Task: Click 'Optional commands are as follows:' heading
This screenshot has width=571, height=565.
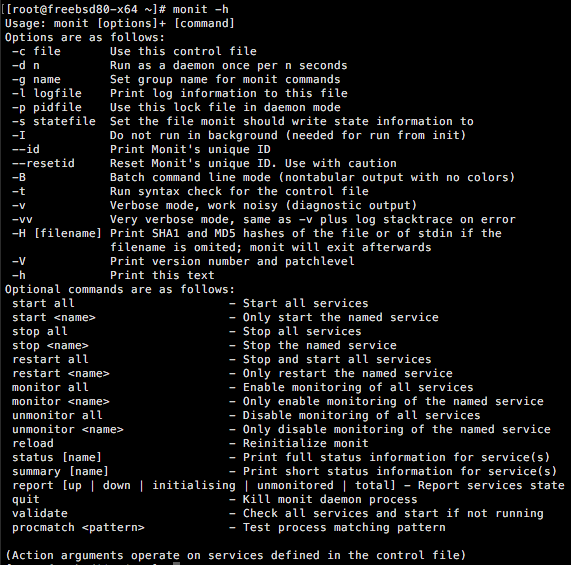Action: coord(120,289)
